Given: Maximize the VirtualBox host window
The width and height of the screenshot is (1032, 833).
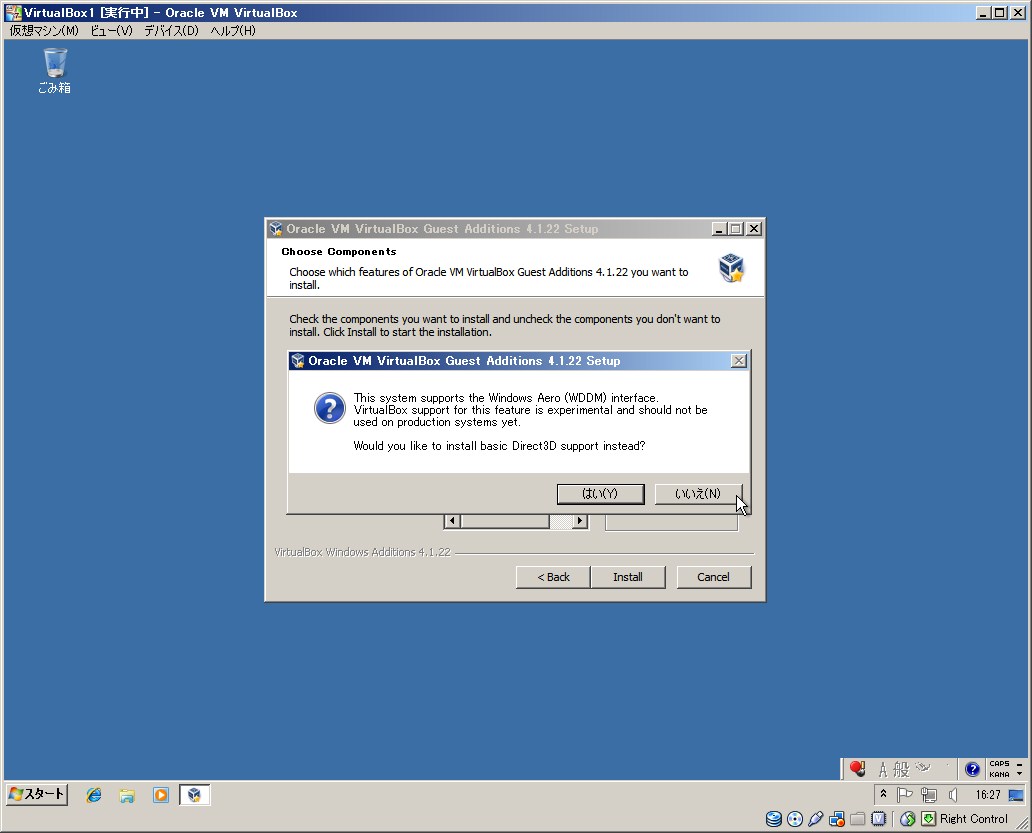Looking at the screenshot, I should click(x=1000, y=13).
